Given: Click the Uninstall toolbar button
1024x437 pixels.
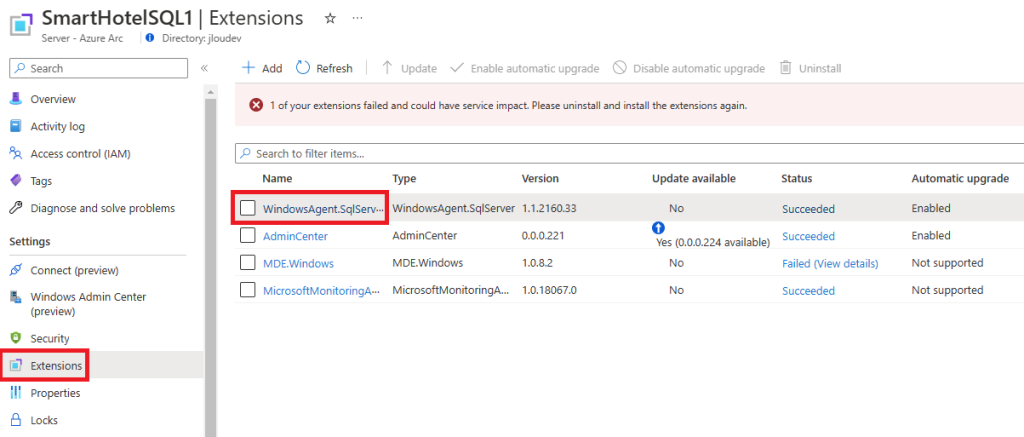Looking at the screenshot, I should click(810, 68).
